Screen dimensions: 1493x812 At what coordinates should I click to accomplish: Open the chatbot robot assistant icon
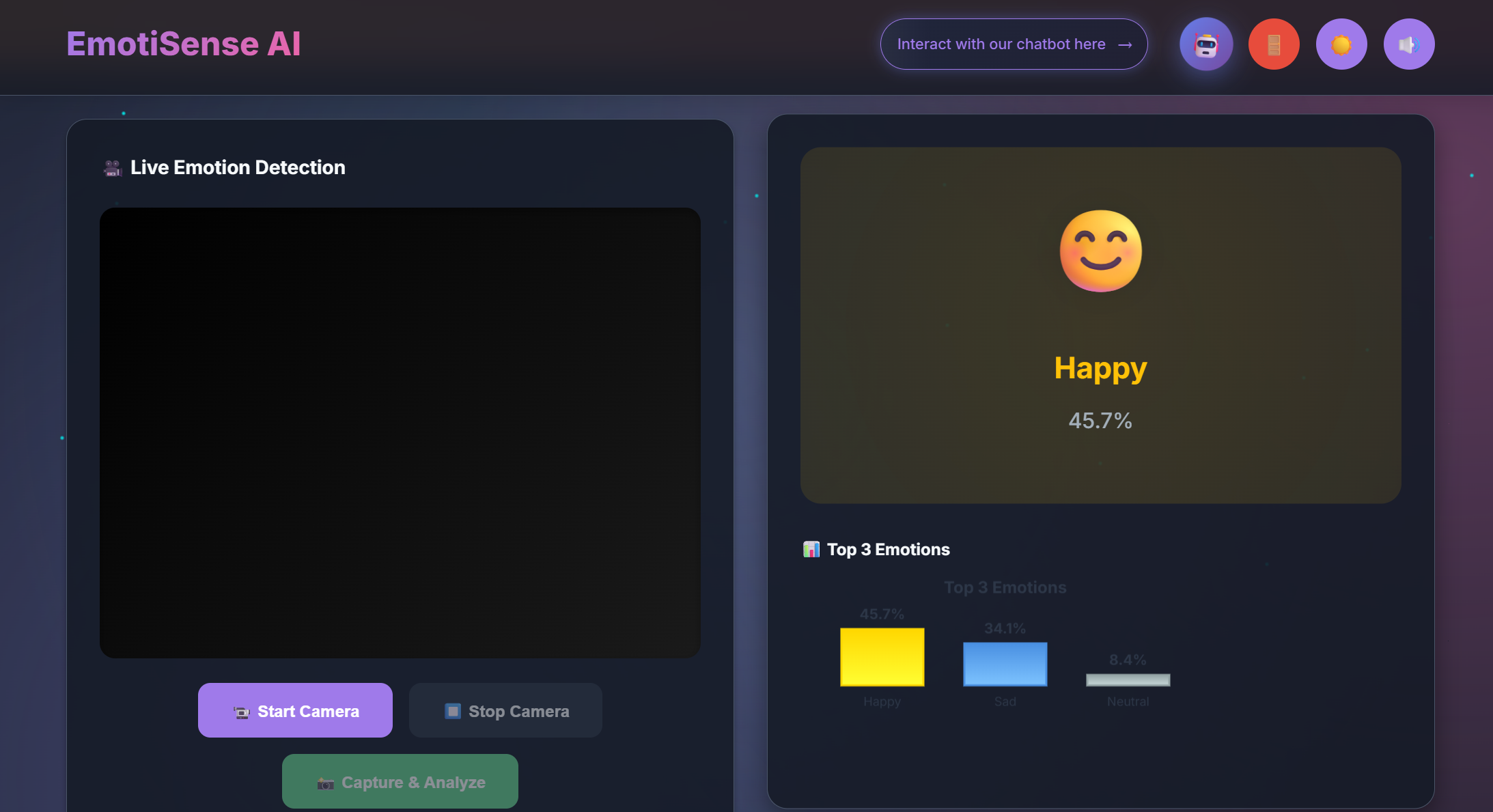1205,43
